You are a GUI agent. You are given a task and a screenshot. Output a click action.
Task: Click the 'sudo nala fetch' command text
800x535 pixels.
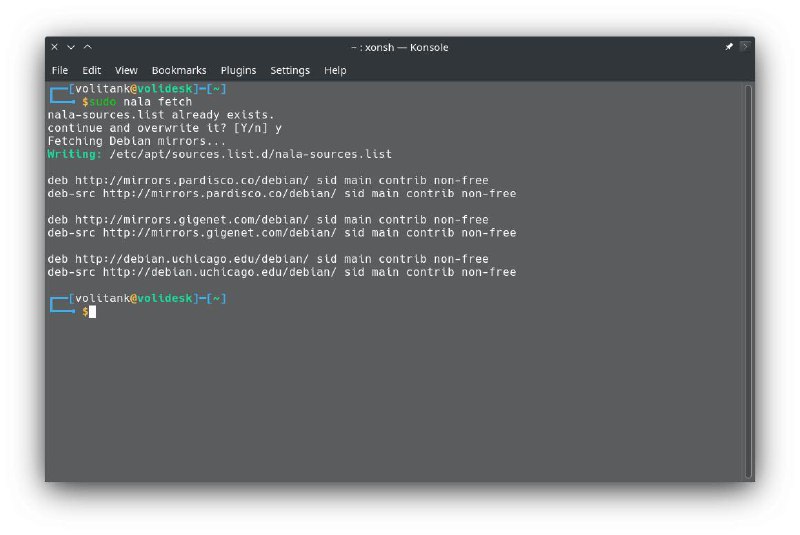[x=141, y=101]
